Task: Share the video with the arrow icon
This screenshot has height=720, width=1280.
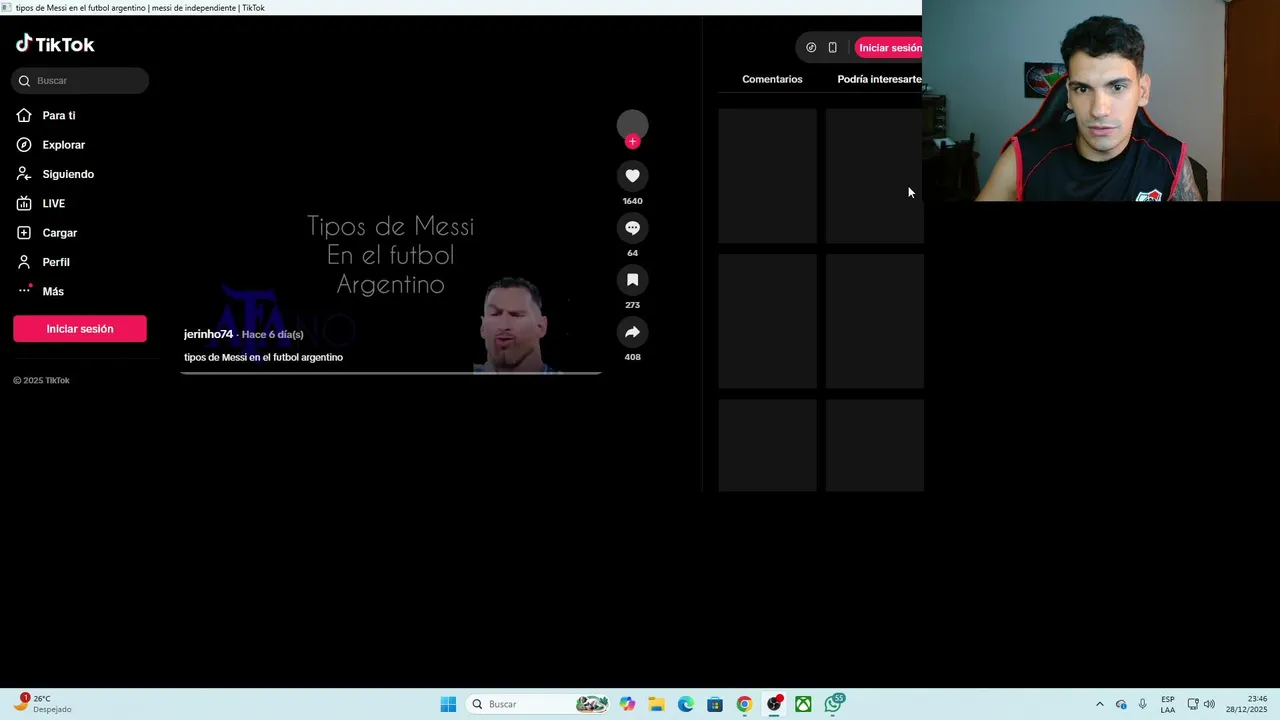Action: coord(632,332)
